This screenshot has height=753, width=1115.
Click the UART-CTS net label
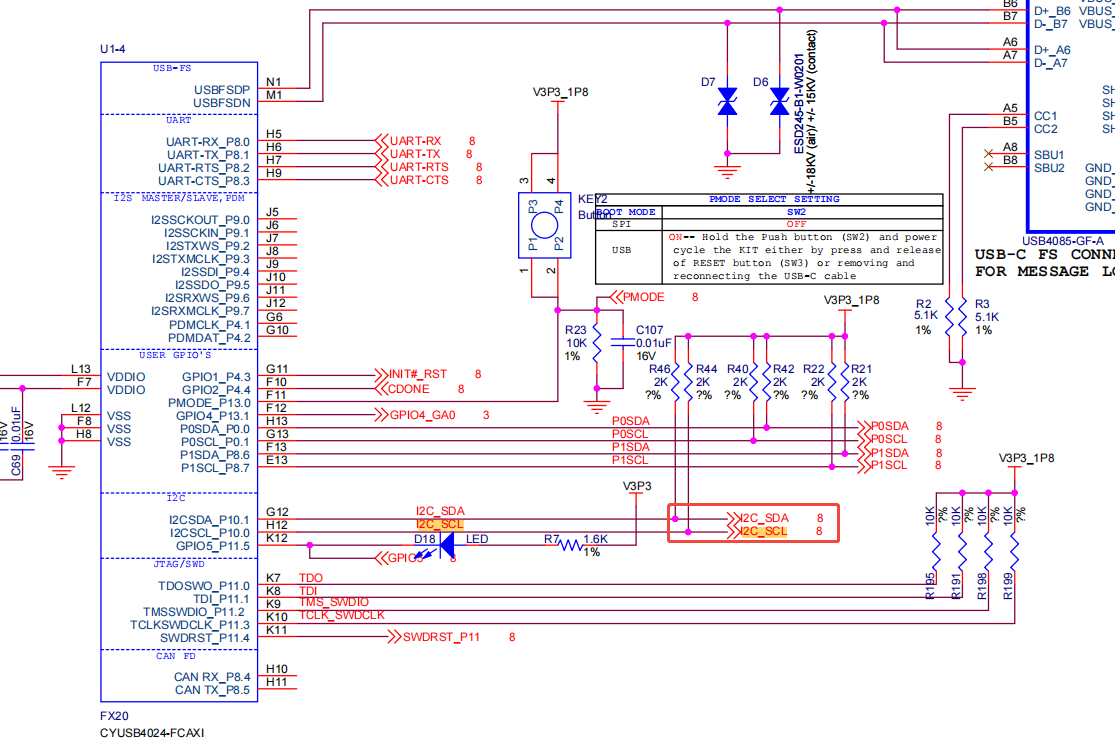click(419, 180)
